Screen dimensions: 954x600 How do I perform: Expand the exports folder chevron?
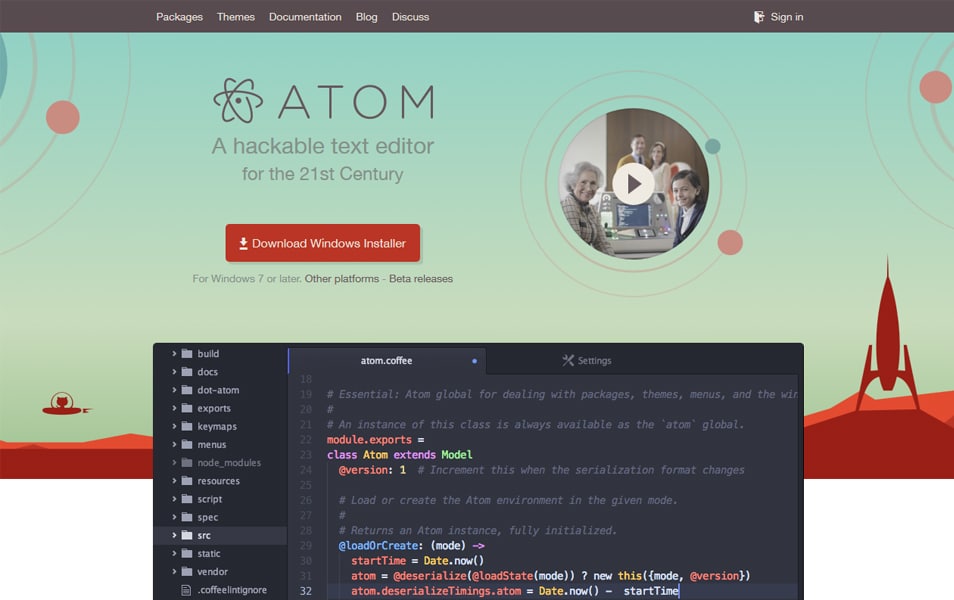click(174, 408)
